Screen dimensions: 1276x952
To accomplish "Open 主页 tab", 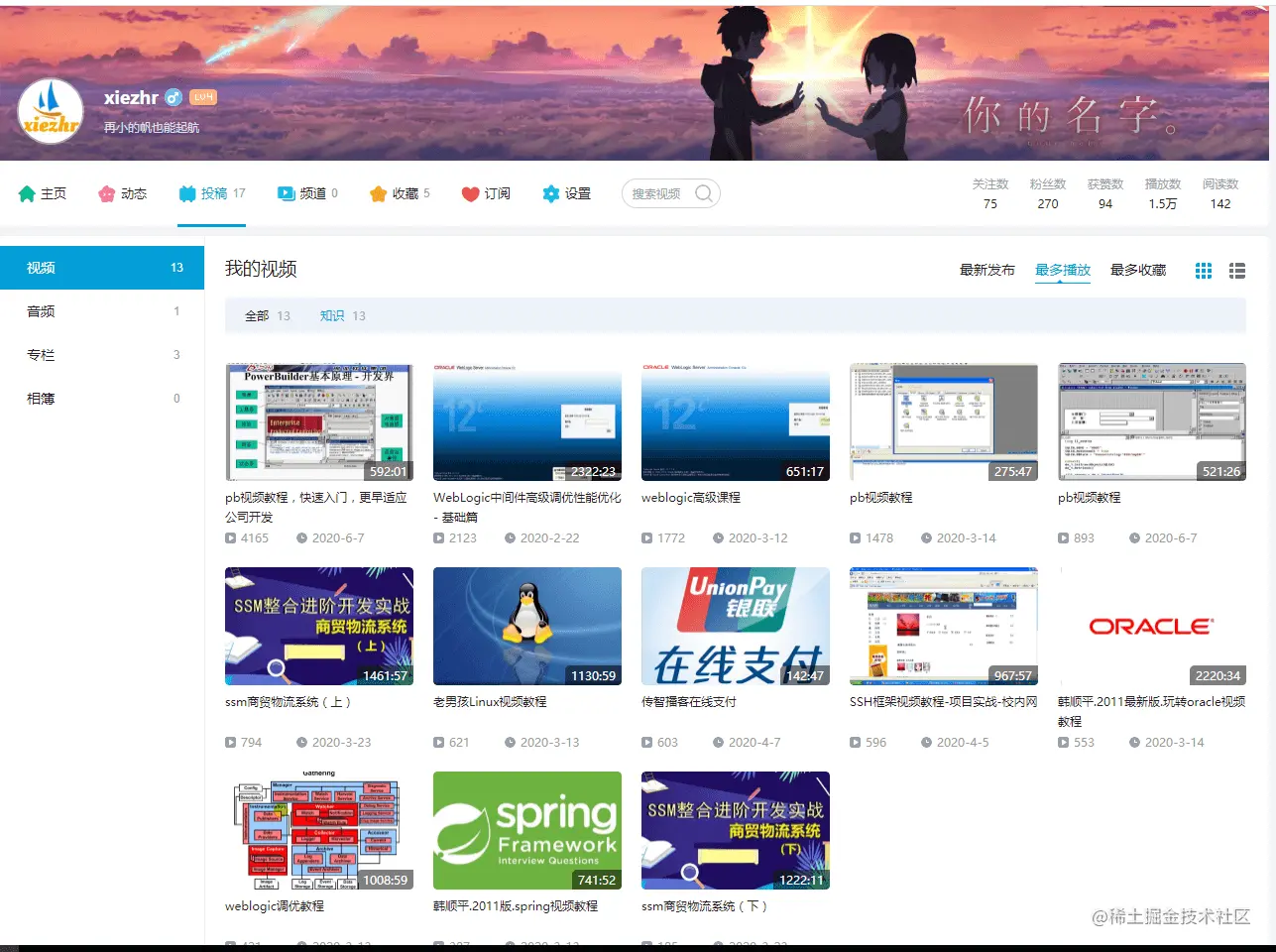I will click(x=43, y=193).
